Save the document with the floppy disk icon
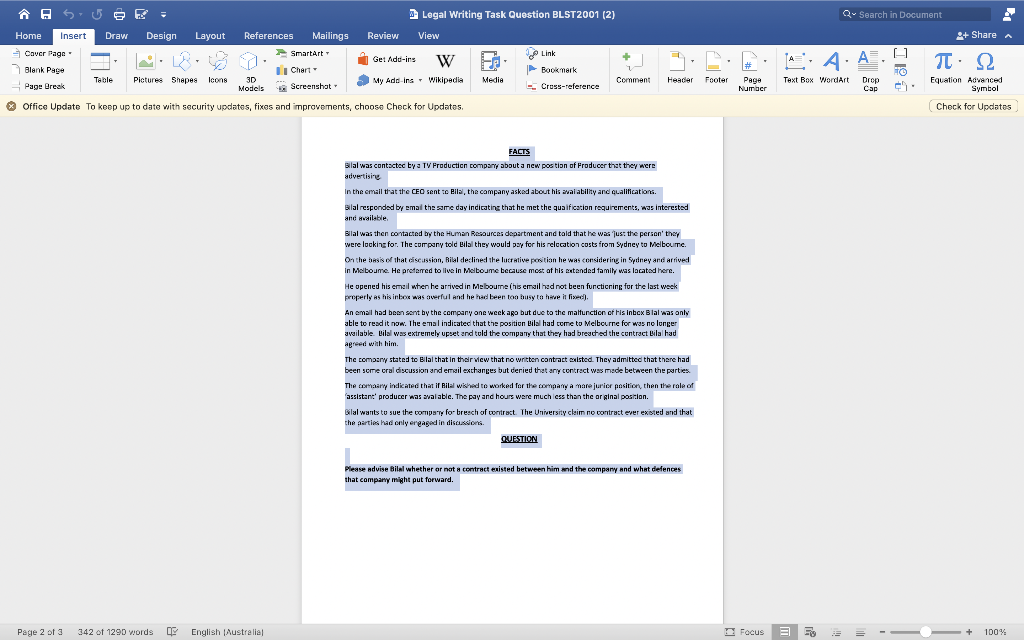The image size is (1024, 640). click(x=46, y=14)
